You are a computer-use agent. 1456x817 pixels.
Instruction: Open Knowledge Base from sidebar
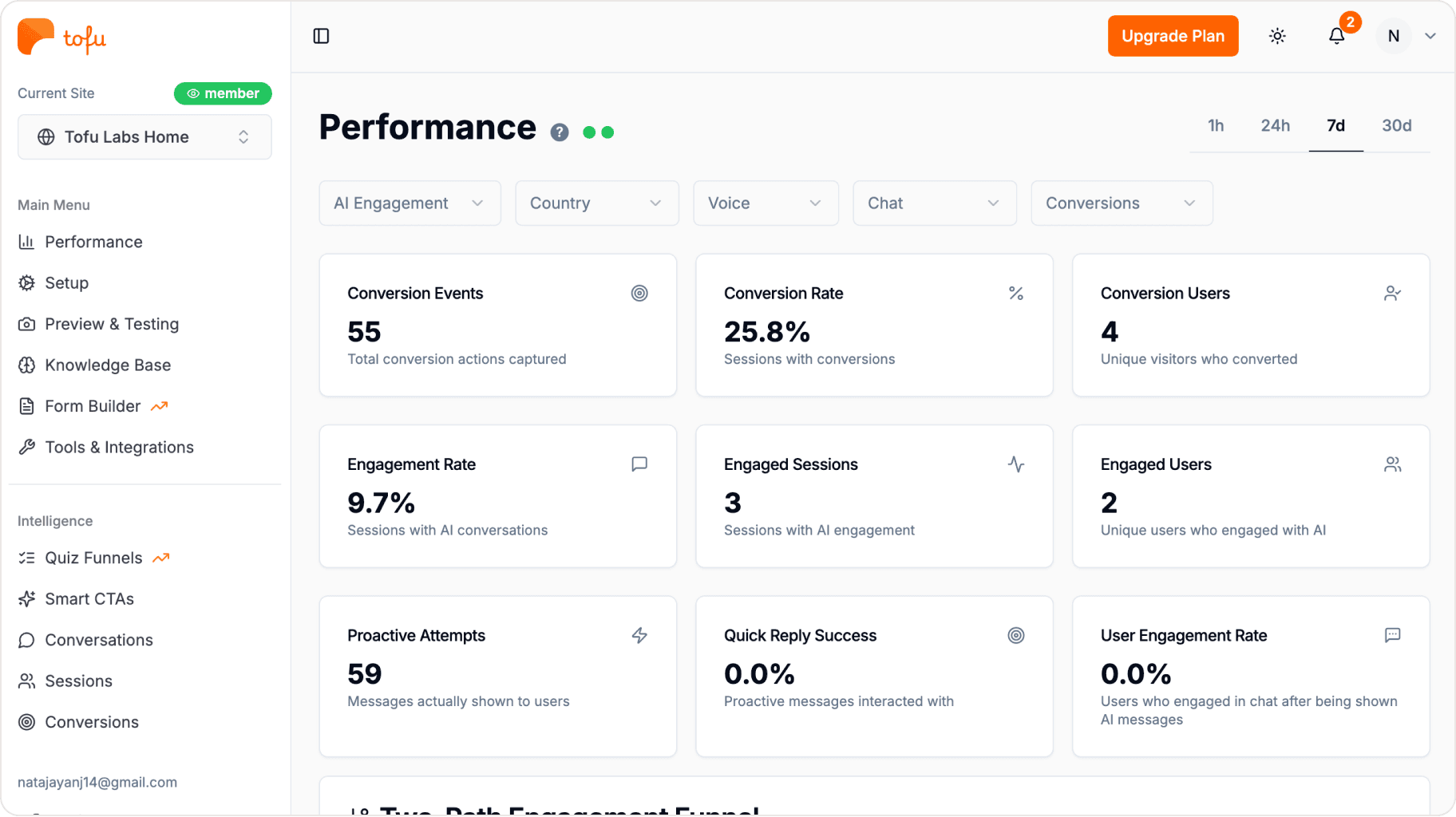click(108, 365)
